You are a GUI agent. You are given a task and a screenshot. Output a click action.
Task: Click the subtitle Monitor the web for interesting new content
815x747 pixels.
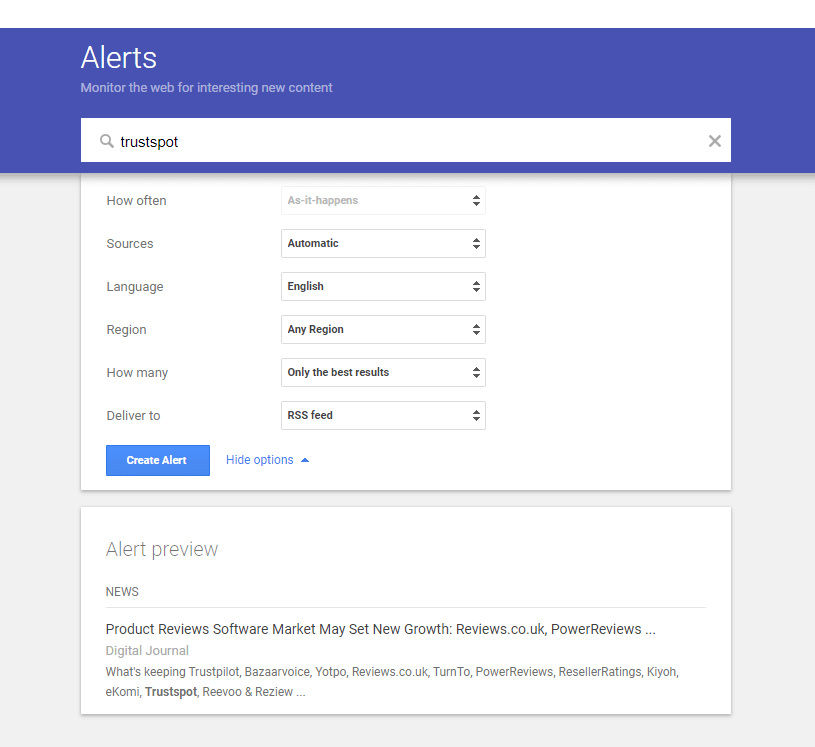click(206, 87)
